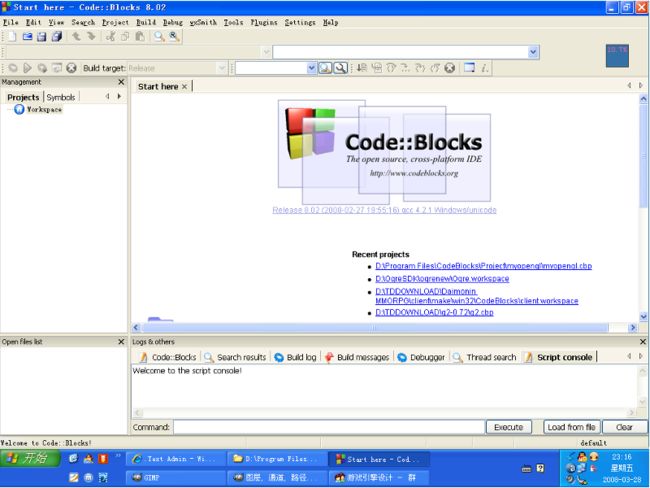Click the Stop debugger icon
The image size is (650, 488).
[x=450, y=68]
